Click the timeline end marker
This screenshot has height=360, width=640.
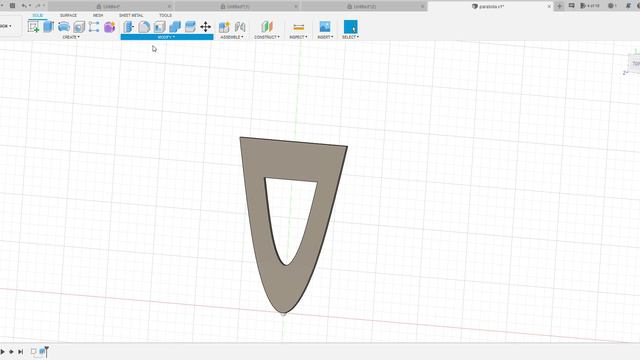[47, 351]
